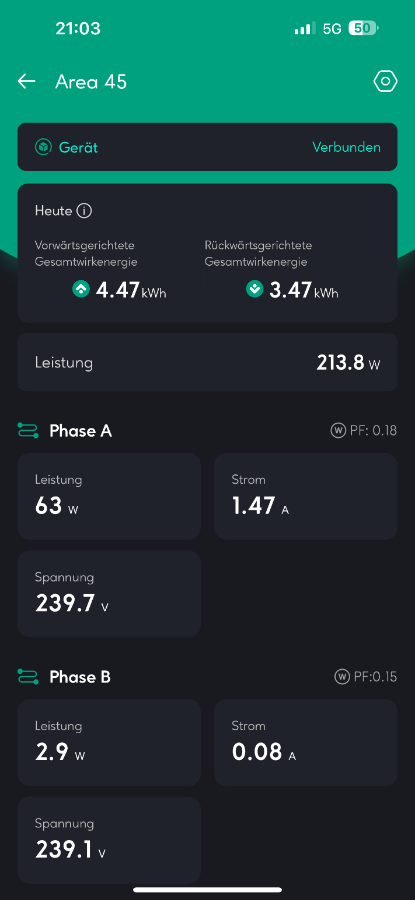This screenshot has height=900, width=415.
Task: Select the total Leistung 213.8 W row
Action: (x=207, y=362)
